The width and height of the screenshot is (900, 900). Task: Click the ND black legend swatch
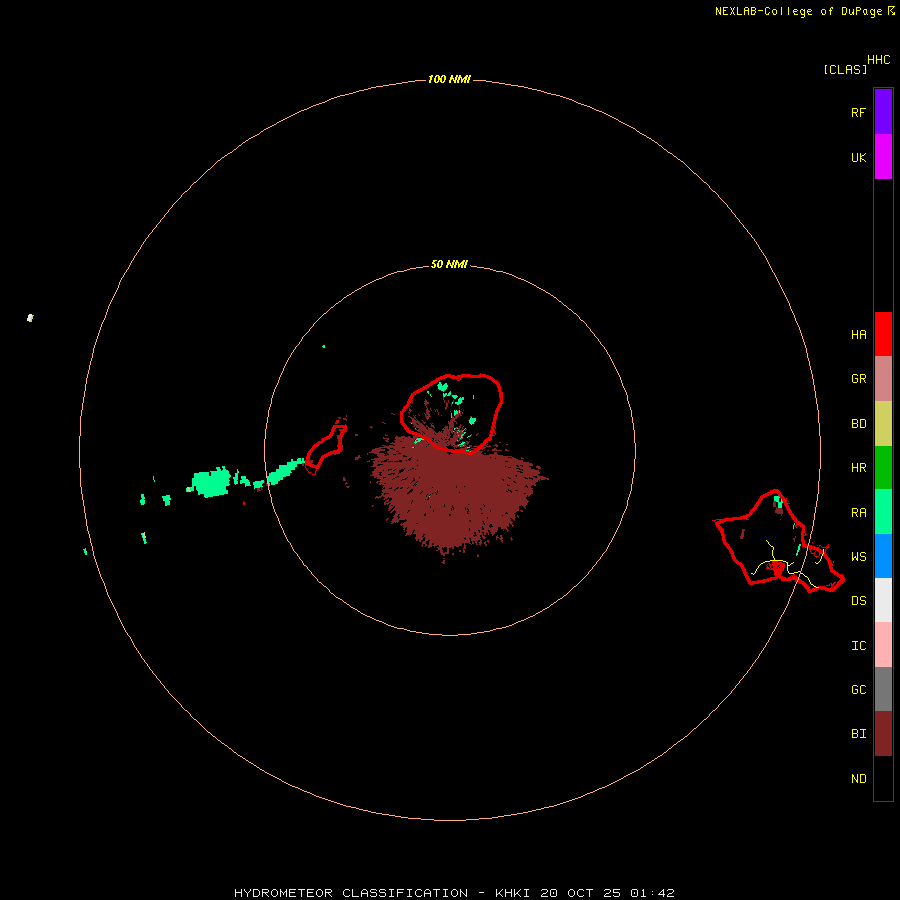coord(883,778)
